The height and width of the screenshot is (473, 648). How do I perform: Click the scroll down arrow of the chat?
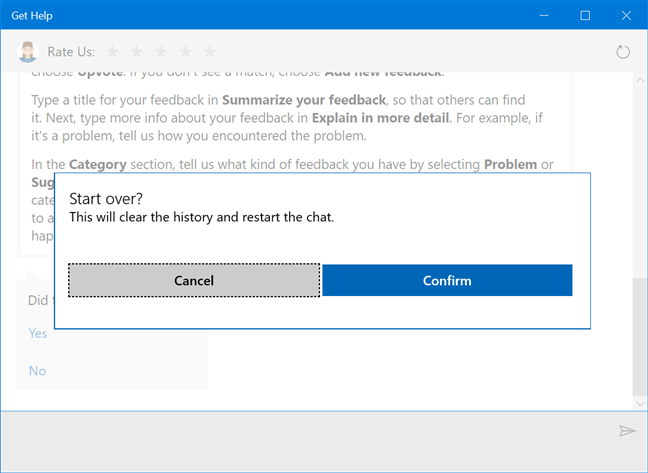(640, 403)
